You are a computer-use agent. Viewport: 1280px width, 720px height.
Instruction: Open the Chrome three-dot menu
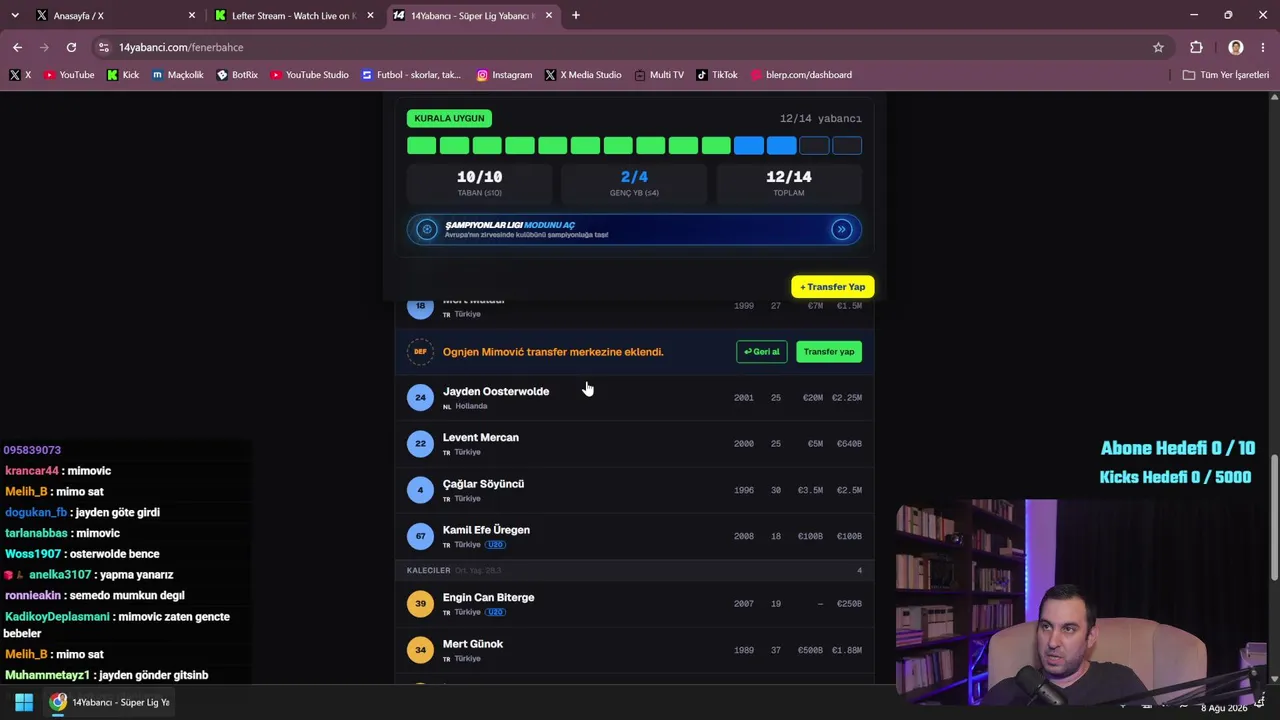point(1262,47)
